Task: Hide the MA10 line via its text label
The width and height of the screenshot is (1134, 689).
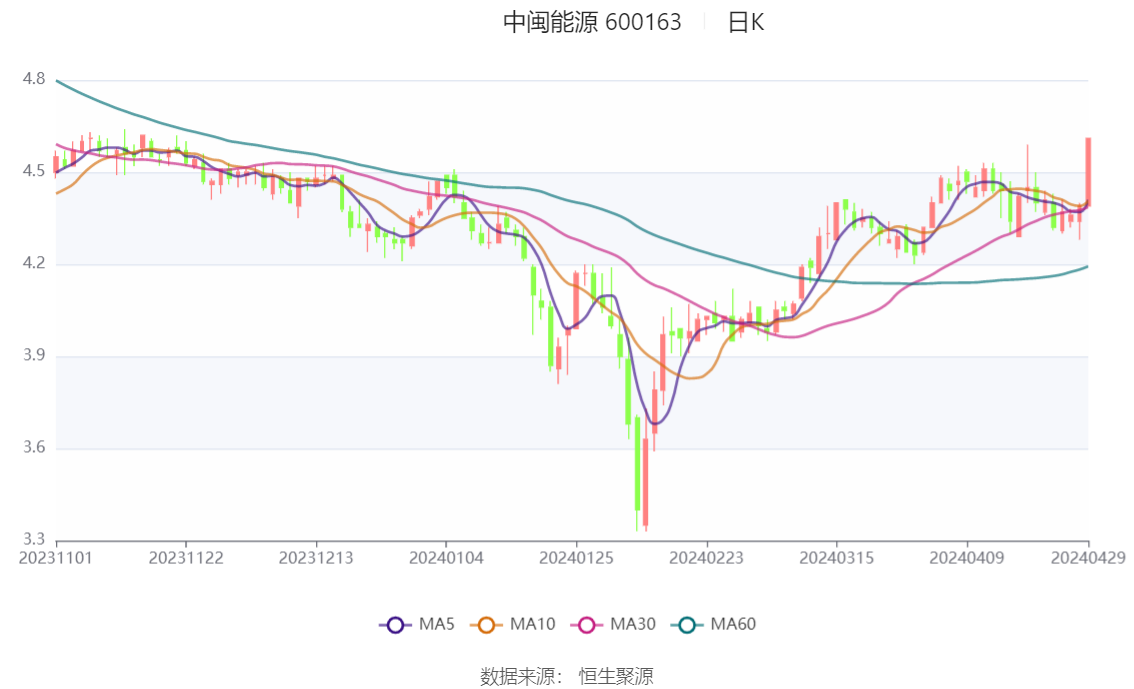Action: click(532, 625)
